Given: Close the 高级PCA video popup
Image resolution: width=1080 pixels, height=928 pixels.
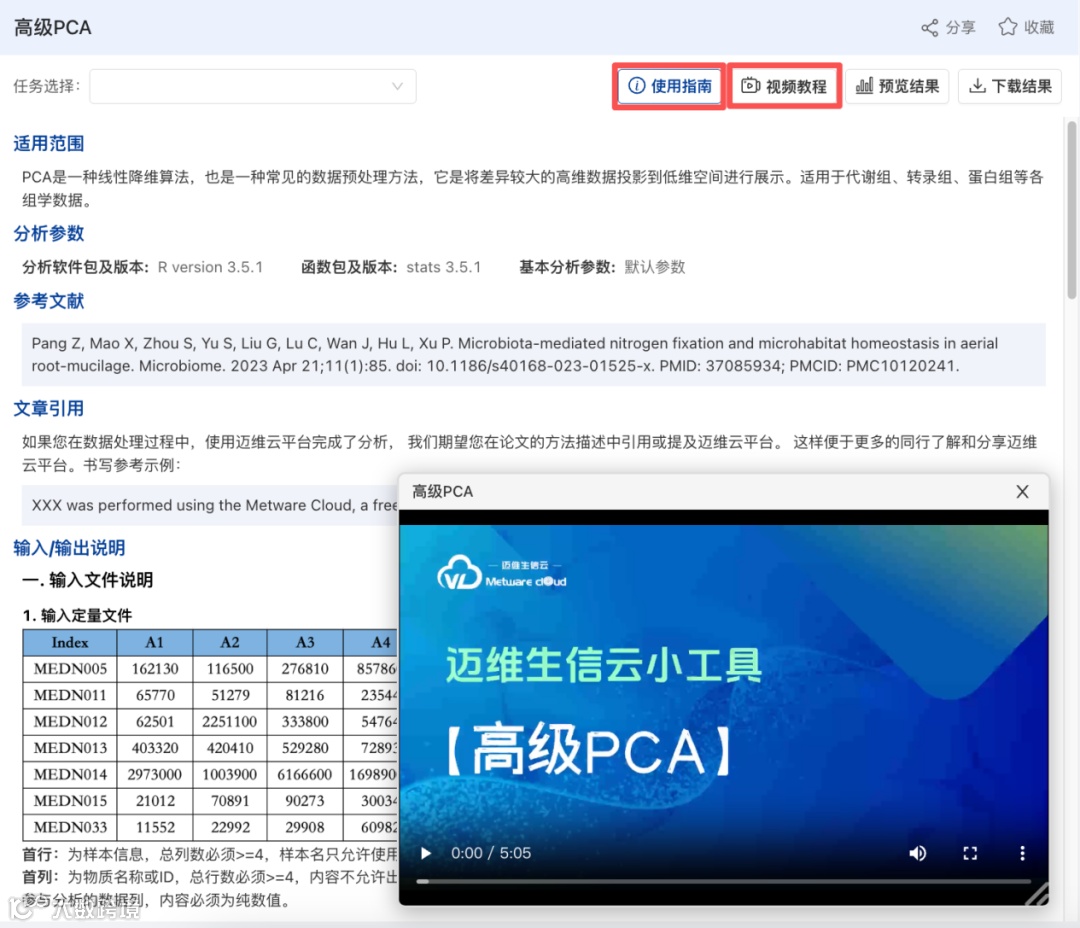Looking at the screenshot, I should [x=1022, y=491].
